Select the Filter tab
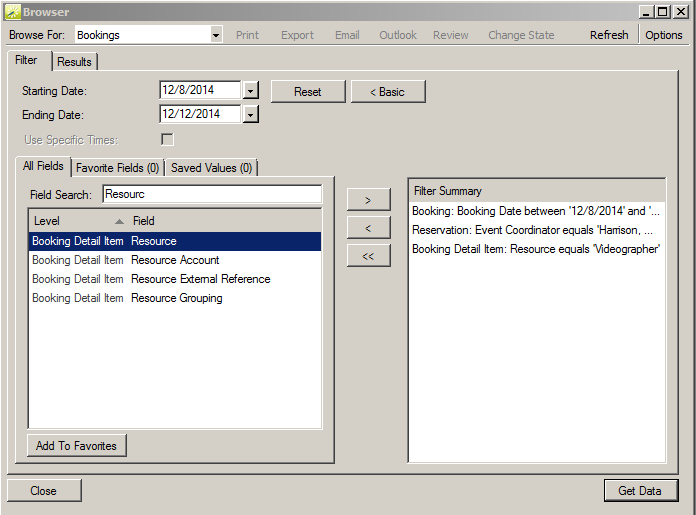This screenshot has height=515, width=696. point(26,60)
